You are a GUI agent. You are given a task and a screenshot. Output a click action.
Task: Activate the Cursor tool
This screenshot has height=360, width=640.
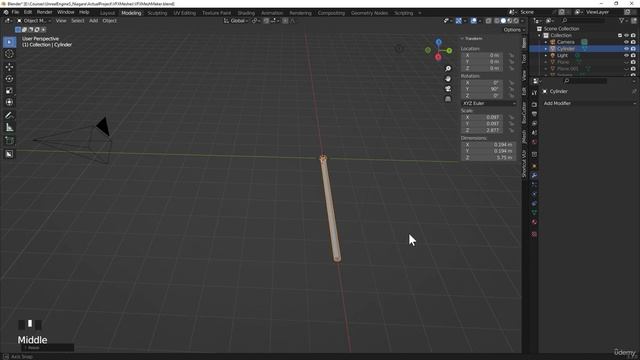pos(9,54)
